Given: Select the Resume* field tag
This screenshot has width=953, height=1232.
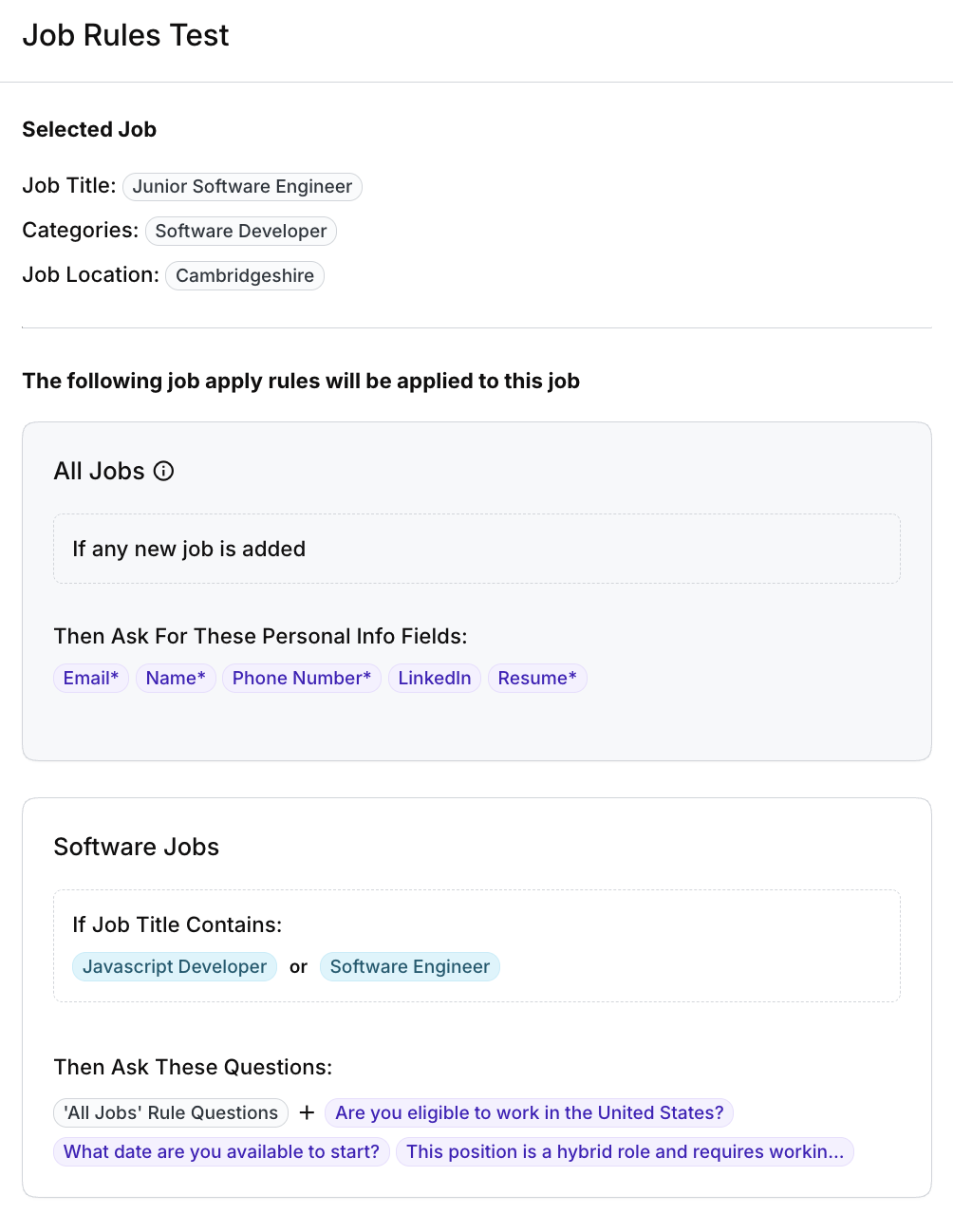Looking at the screenshot, I should coord(537,679).
